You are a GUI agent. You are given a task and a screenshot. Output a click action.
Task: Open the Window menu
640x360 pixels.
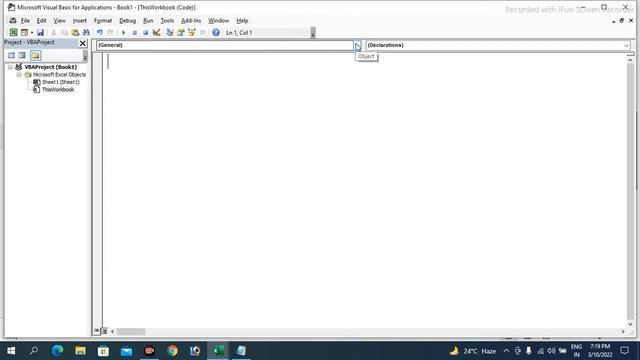pos(219,20)
